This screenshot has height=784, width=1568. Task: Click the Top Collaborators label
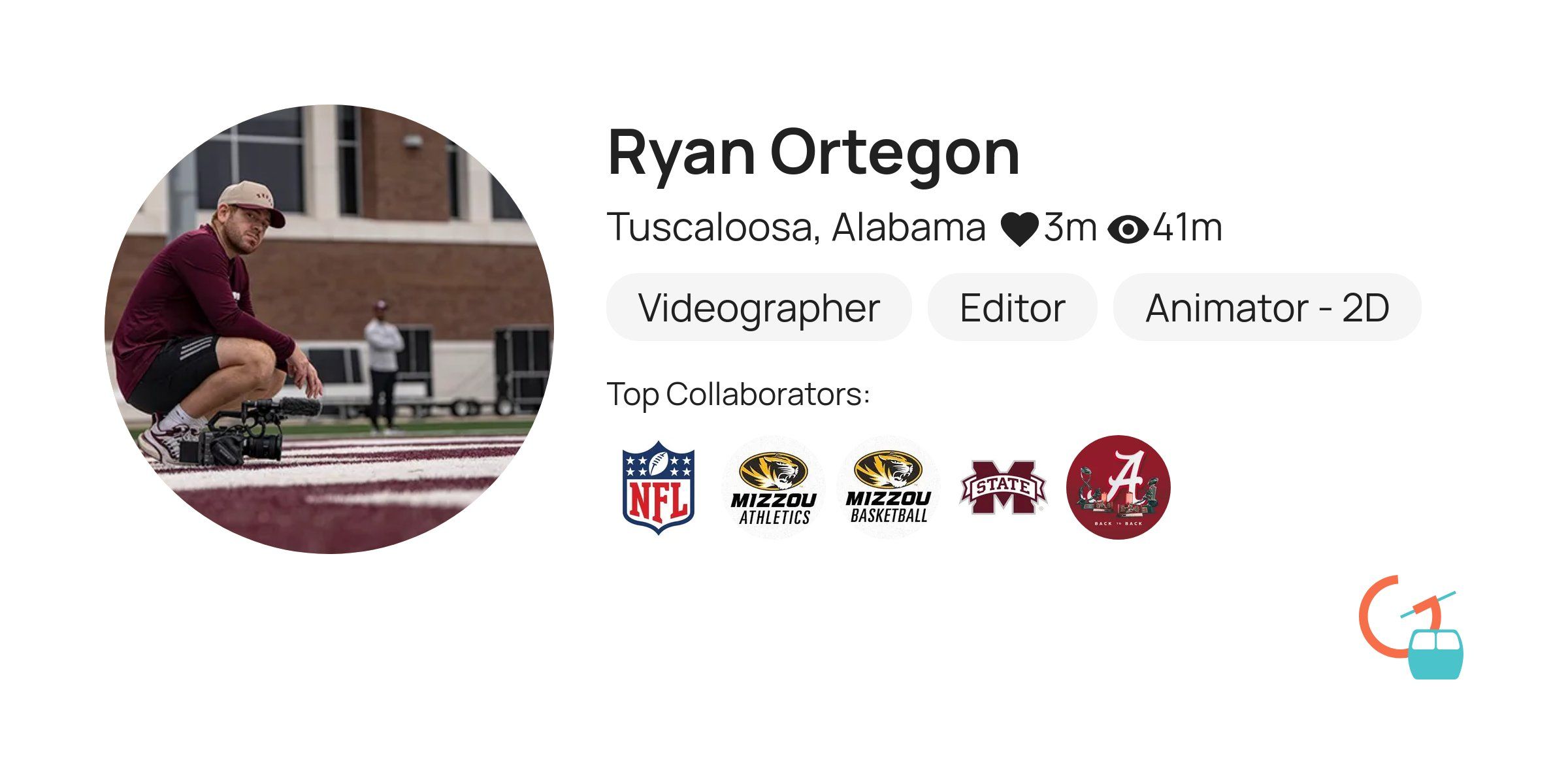pos(738,395)
